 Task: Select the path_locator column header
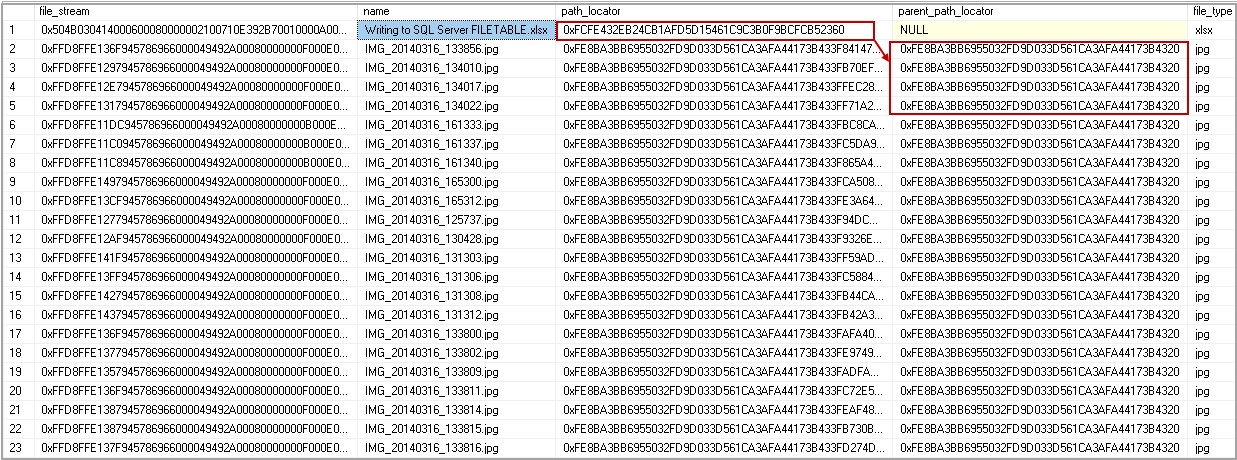(x=724, y=11)
